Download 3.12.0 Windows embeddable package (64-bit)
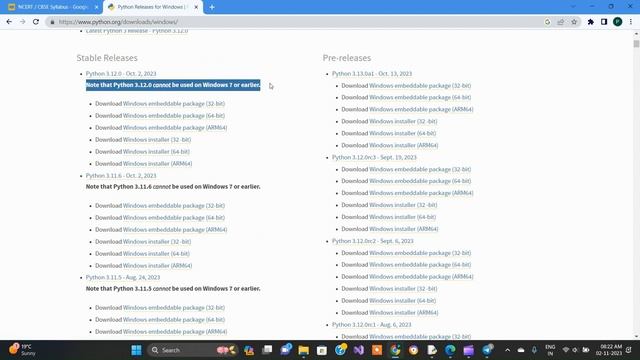This screenshot has height=360, width=640. (174, 116)
